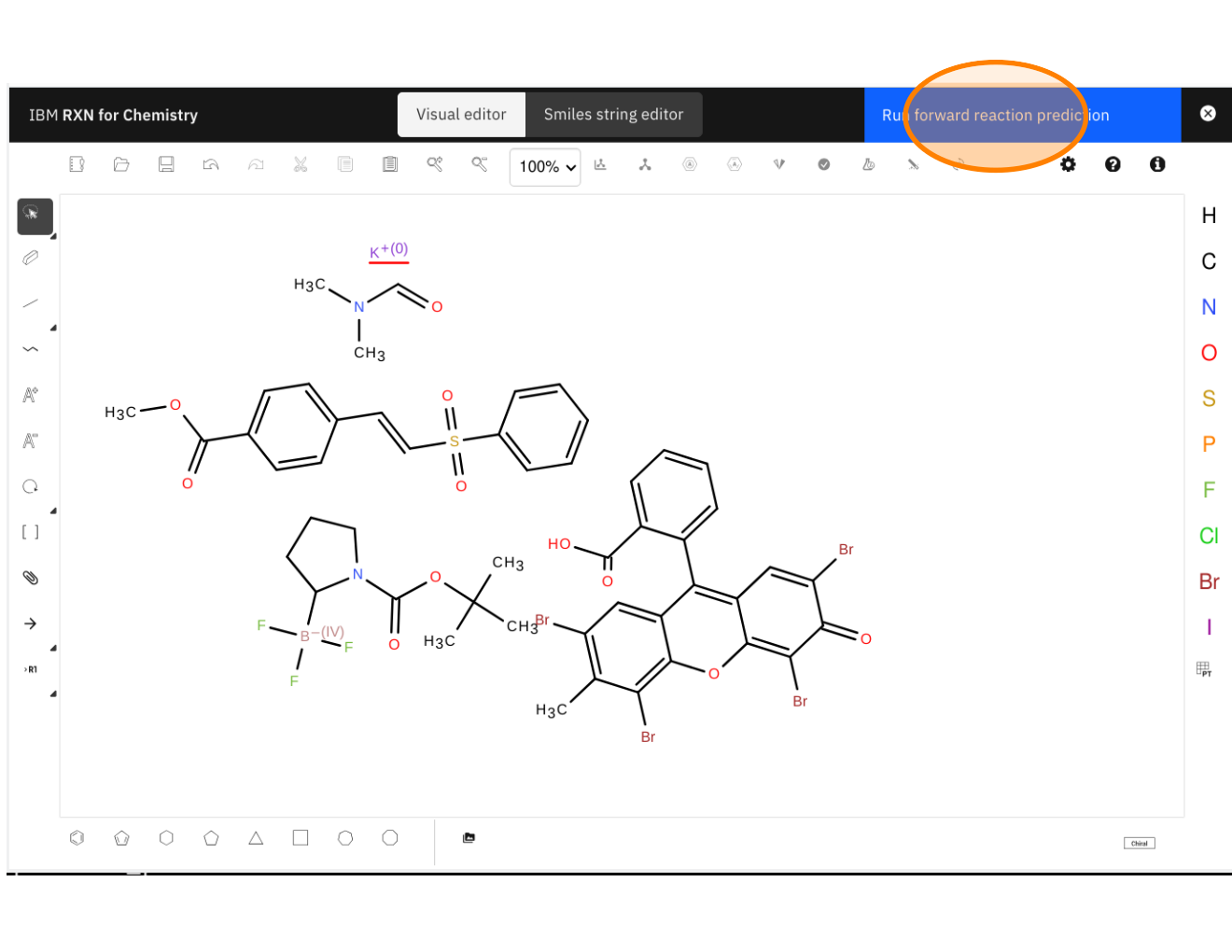Select the lasso selection tool
Viewport: 1232px width, 952px height.
coord(35,216)
